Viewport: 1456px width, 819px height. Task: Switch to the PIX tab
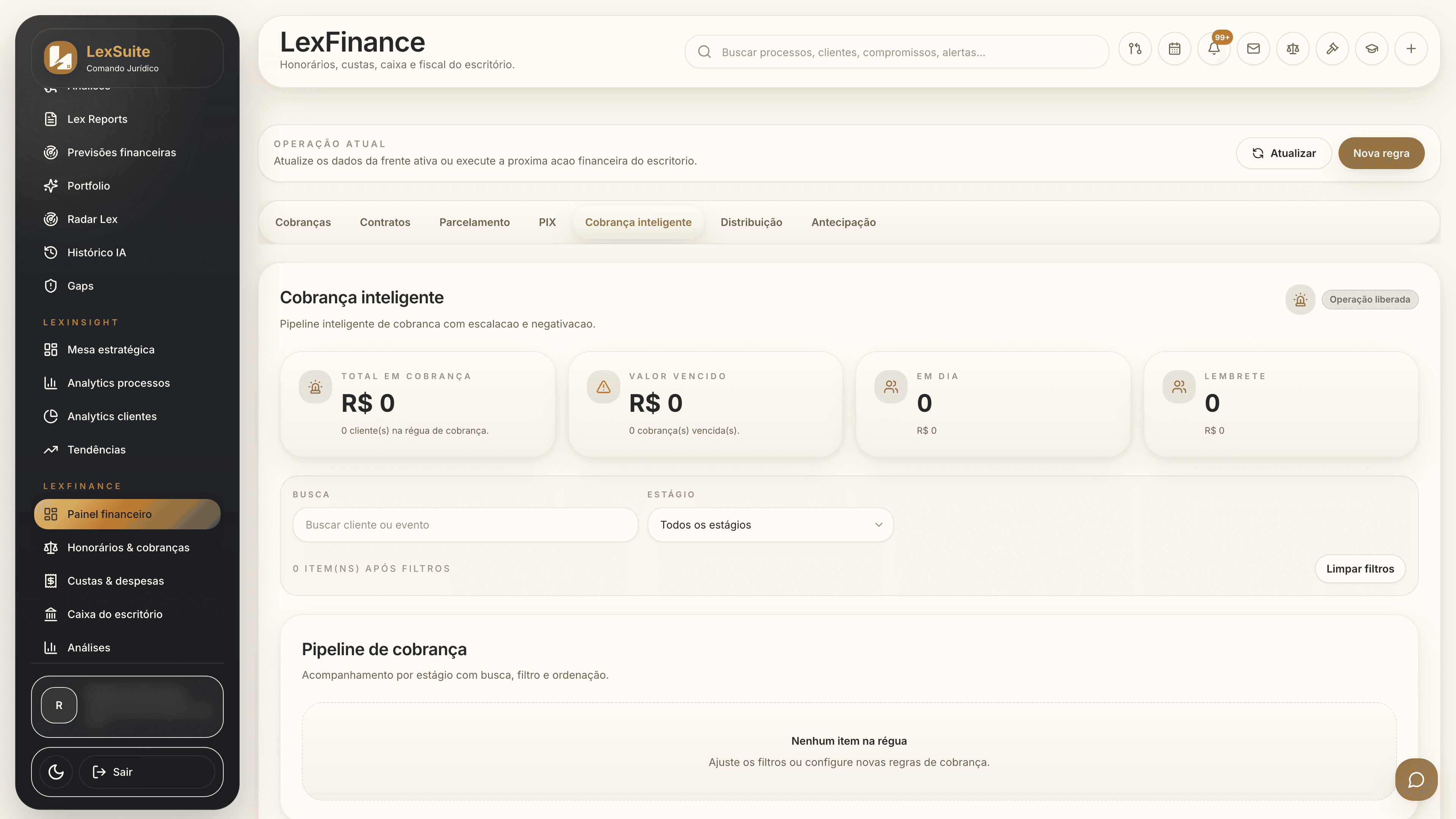pyautogui.click(x=546, y=222)
